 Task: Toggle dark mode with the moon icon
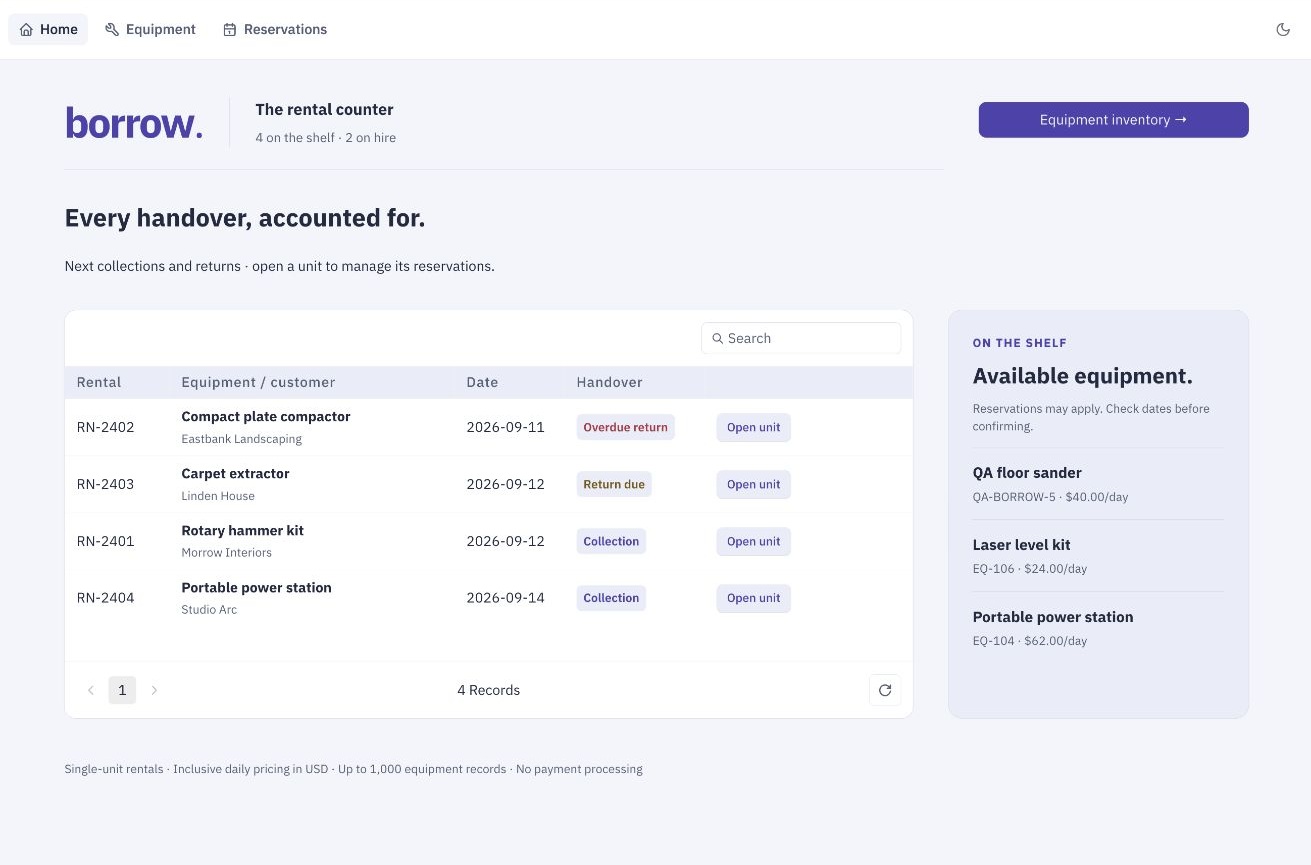tap(1283, 30)
